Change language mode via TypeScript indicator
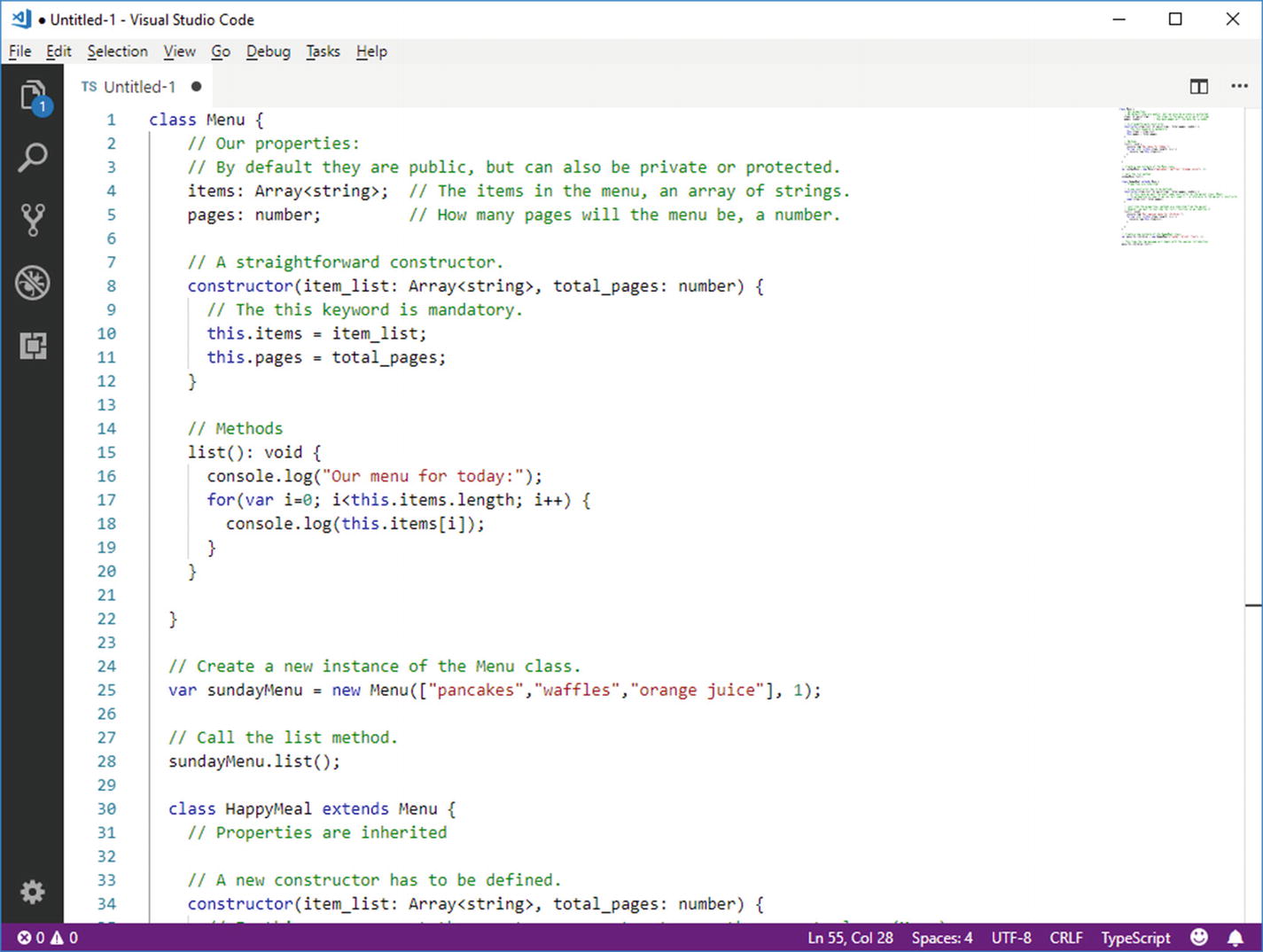The height and width of the screenshot is (952, 1263). (x=1135, y=937)
